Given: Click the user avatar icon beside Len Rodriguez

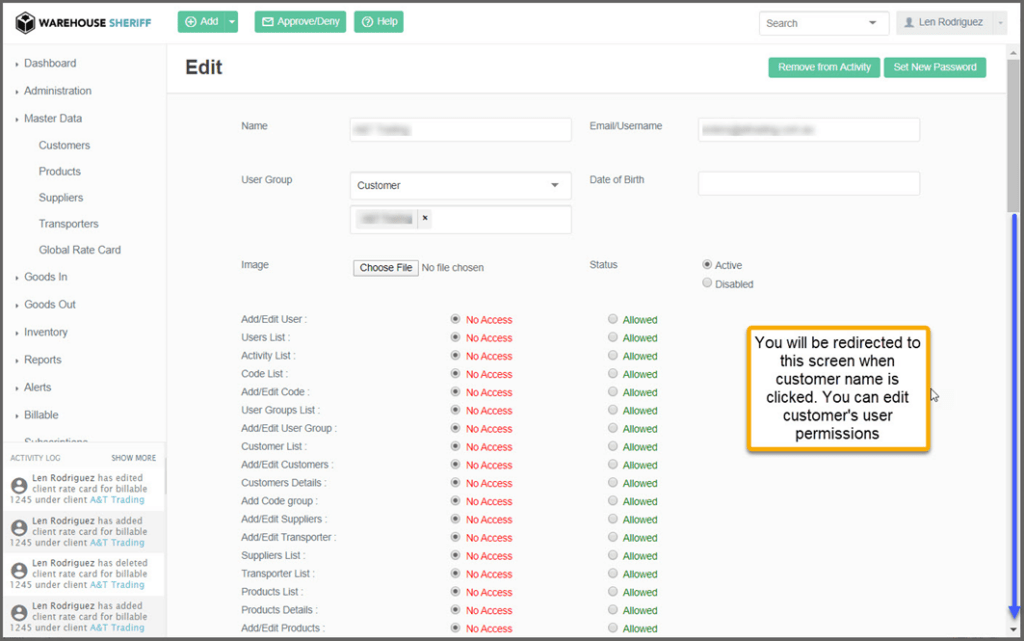Looking at the screenshot, I should (909, 22).
